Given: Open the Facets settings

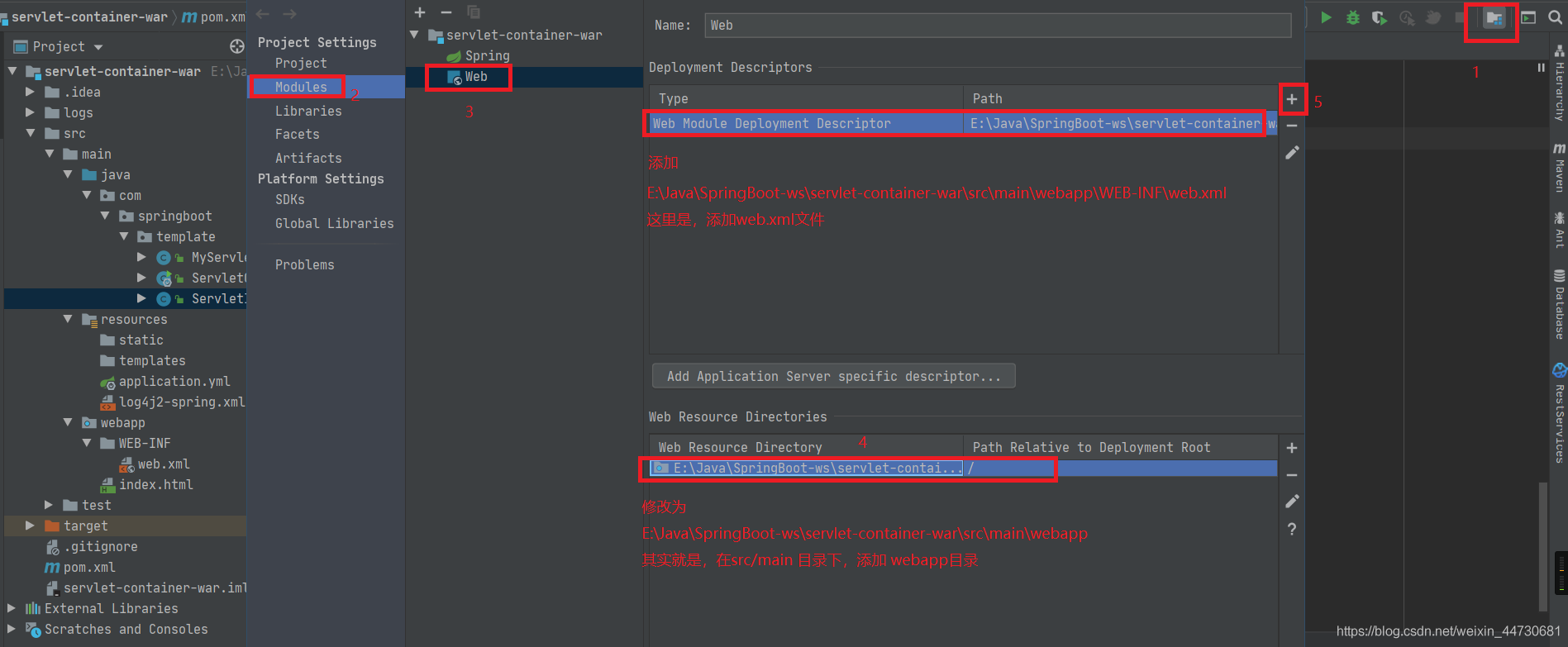Looking at the screenshot, I should point(298,134).
